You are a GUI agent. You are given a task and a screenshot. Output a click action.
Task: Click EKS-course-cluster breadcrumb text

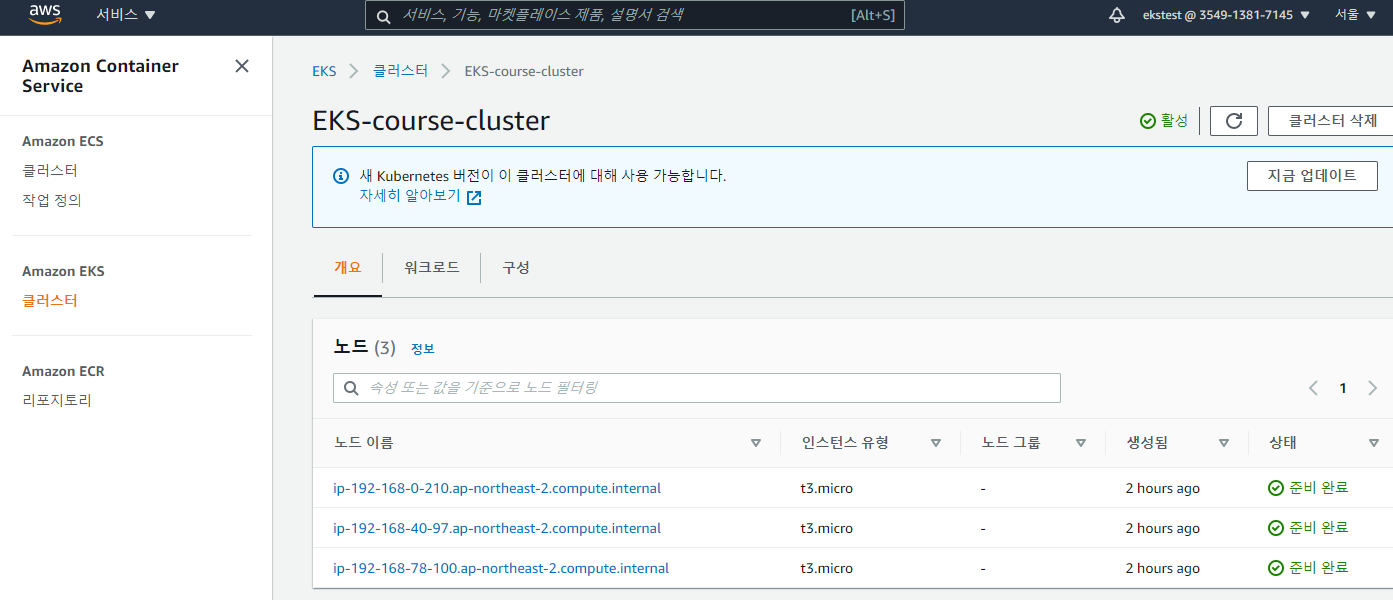524,71
